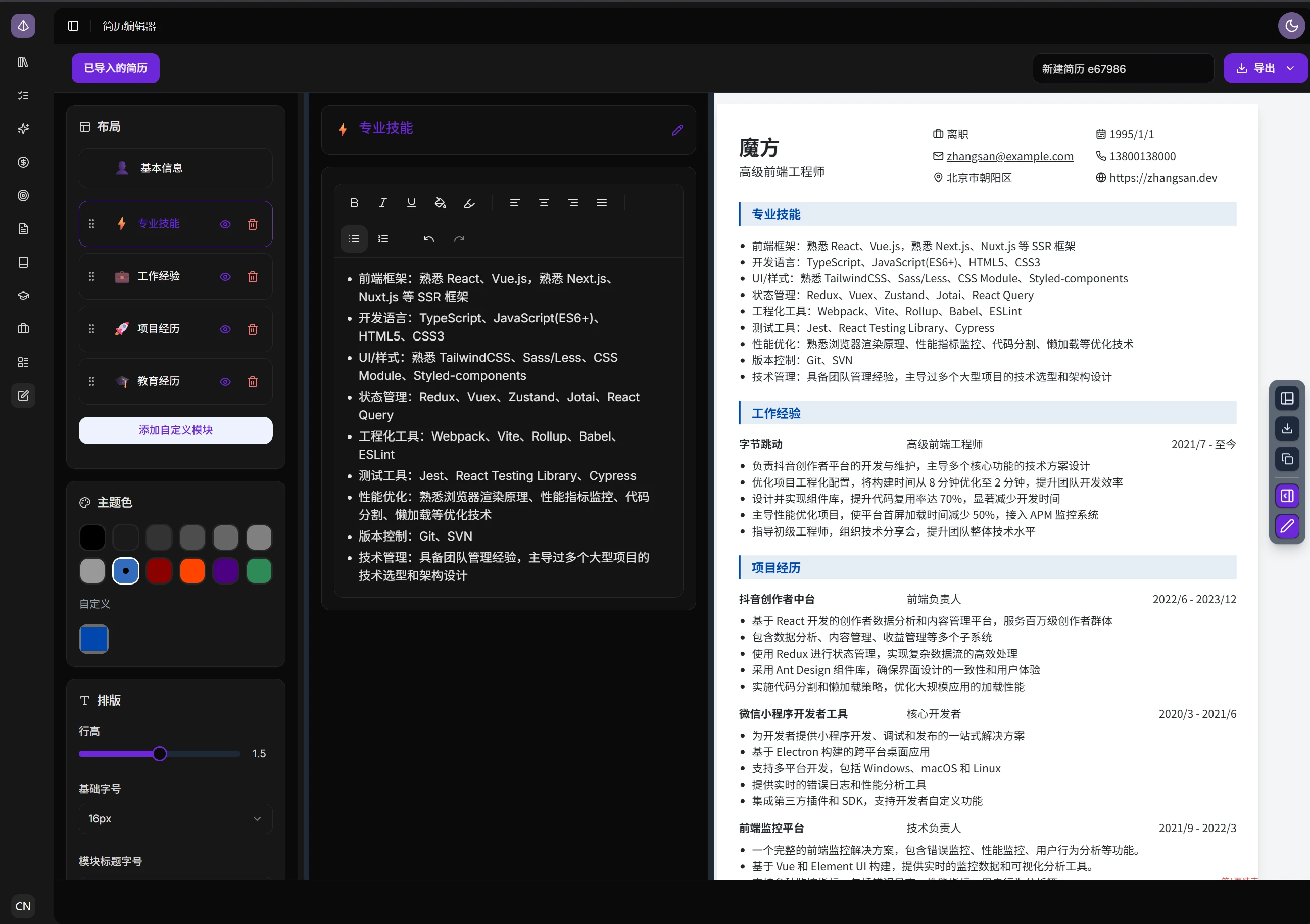Switch language with the CN button

pyautogui.click(x=23, y=906)
